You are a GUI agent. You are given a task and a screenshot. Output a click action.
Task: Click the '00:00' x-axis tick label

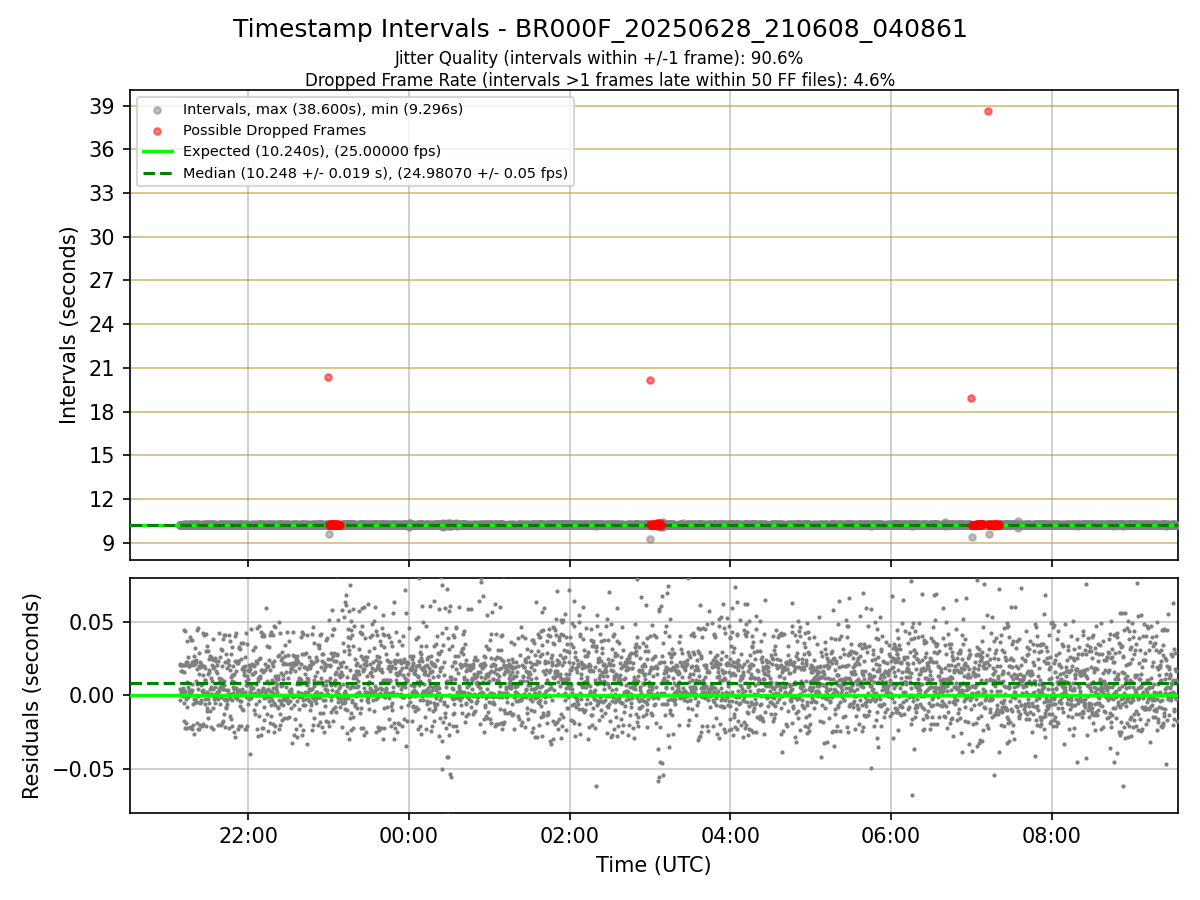point(409,835)
